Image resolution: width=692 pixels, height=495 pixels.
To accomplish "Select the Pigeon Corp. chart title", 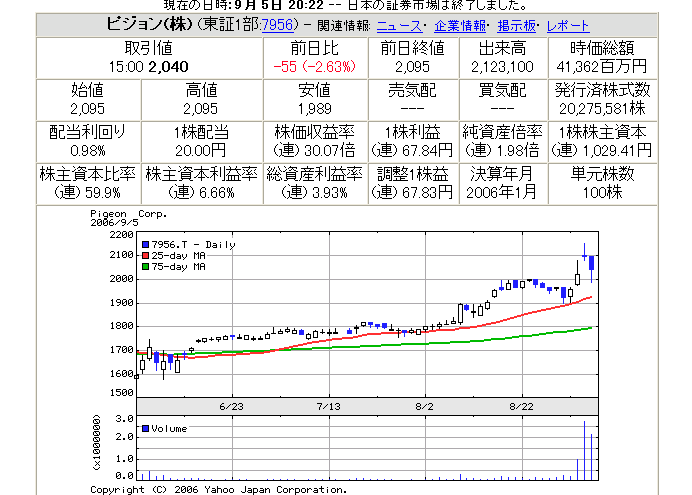I will (x=129, y=214).
